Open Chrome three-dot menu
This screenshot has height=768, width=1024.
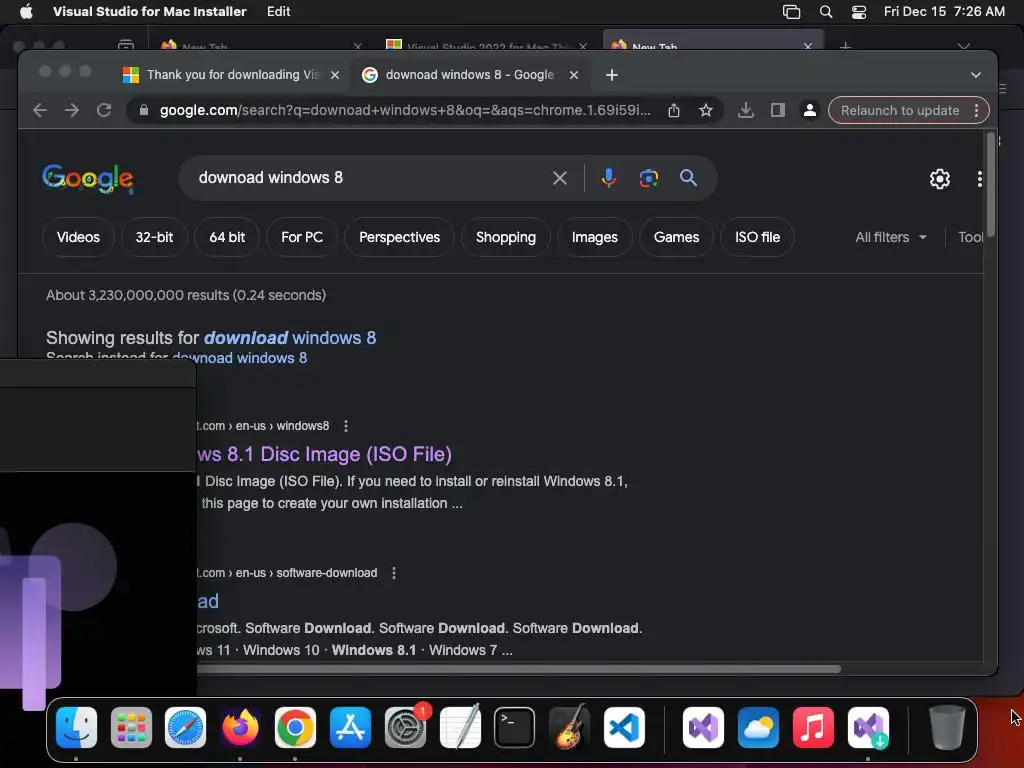(976, 110)
